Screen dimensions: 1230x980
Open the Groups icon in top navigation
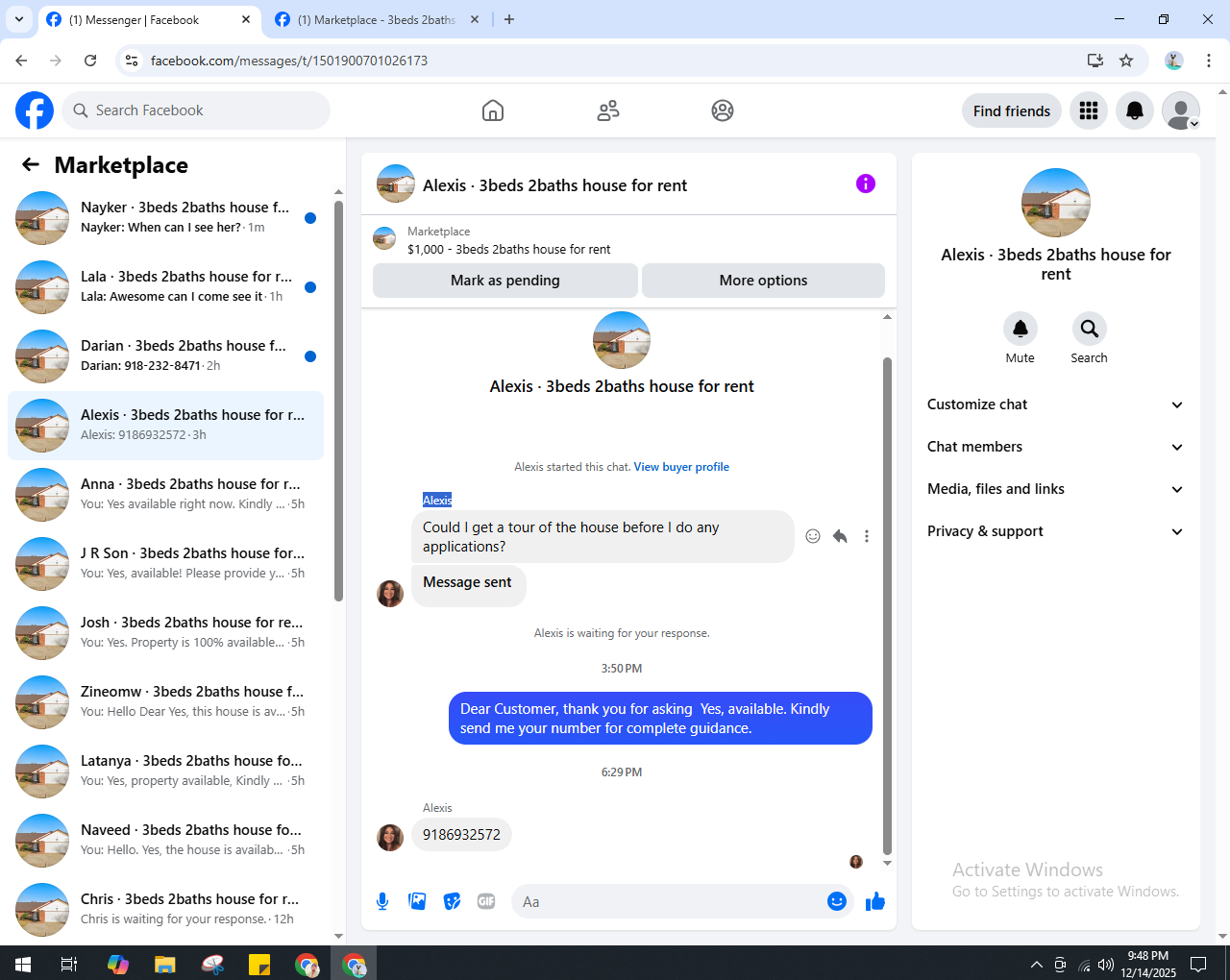tap(723, 110)
